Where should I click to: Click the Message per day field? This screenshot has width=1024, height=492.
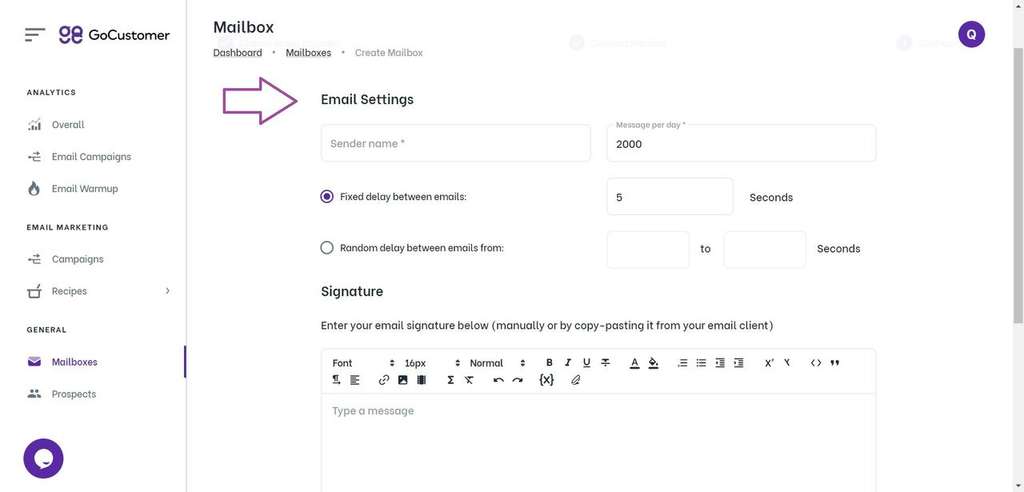coord(741,143)
